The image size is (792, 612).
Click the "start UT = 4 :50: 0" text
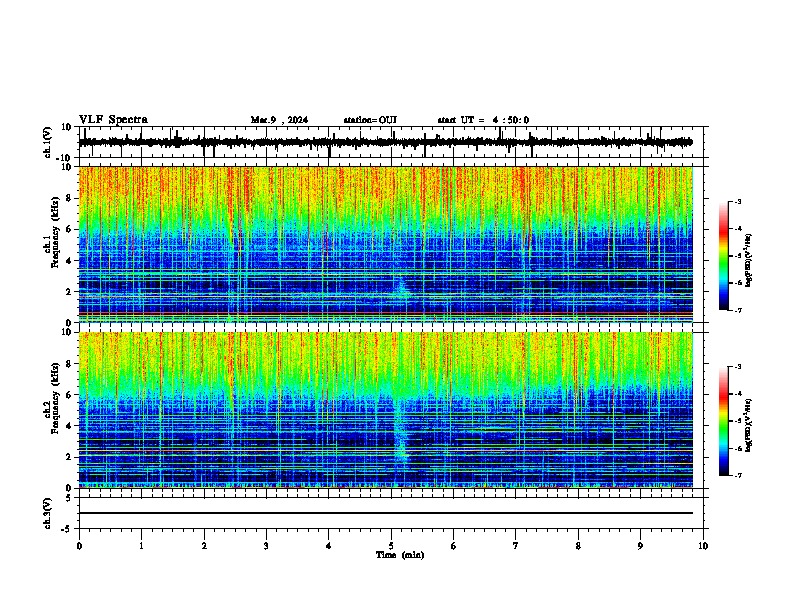point(483,120)
